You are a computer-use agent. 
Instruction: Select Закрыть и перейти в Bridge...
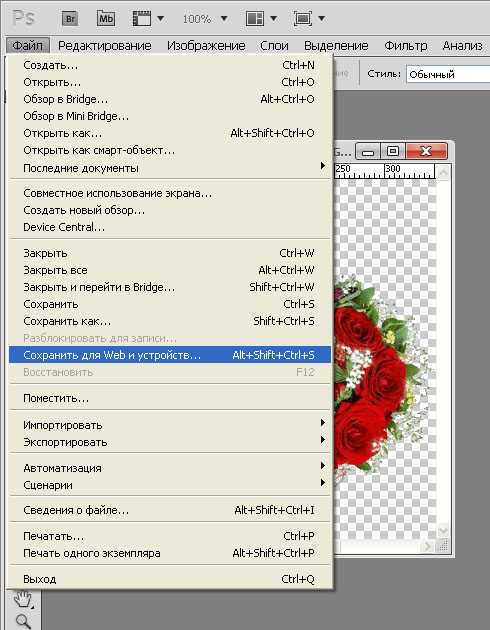(170, 287)
